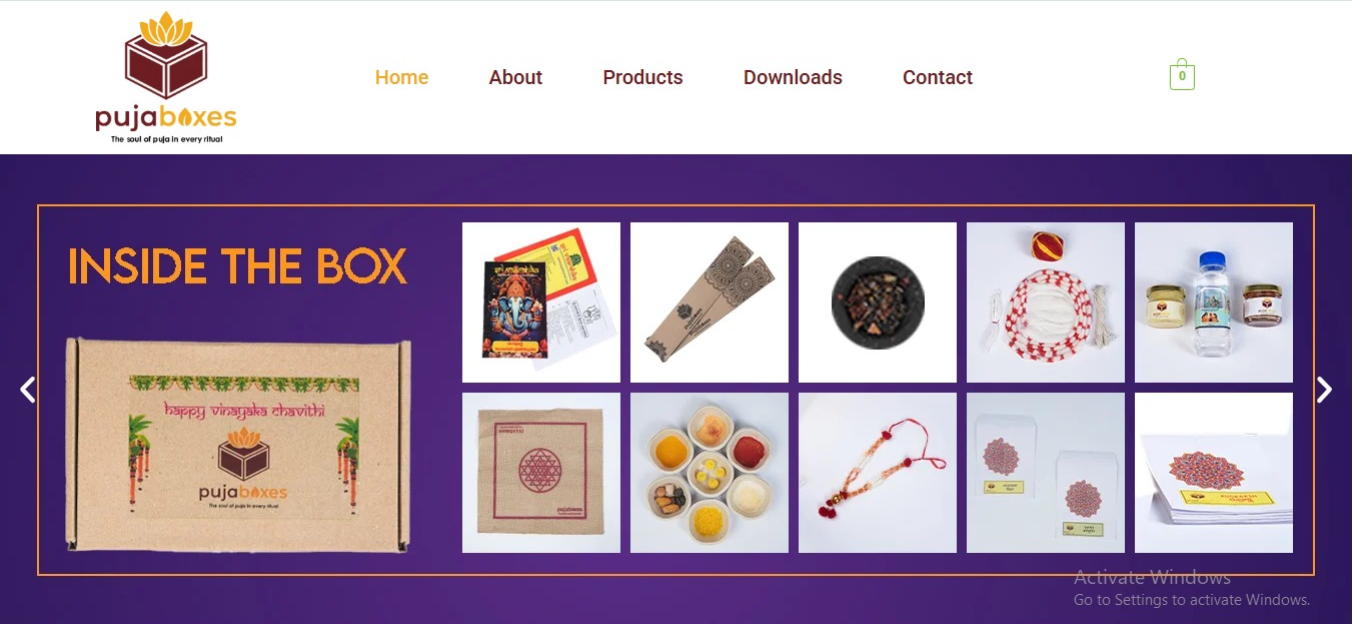The height and width of the screenshot is (624, 1352).
Task: Select the incense sticks packet thumbnail
Action: pos(709,302)
